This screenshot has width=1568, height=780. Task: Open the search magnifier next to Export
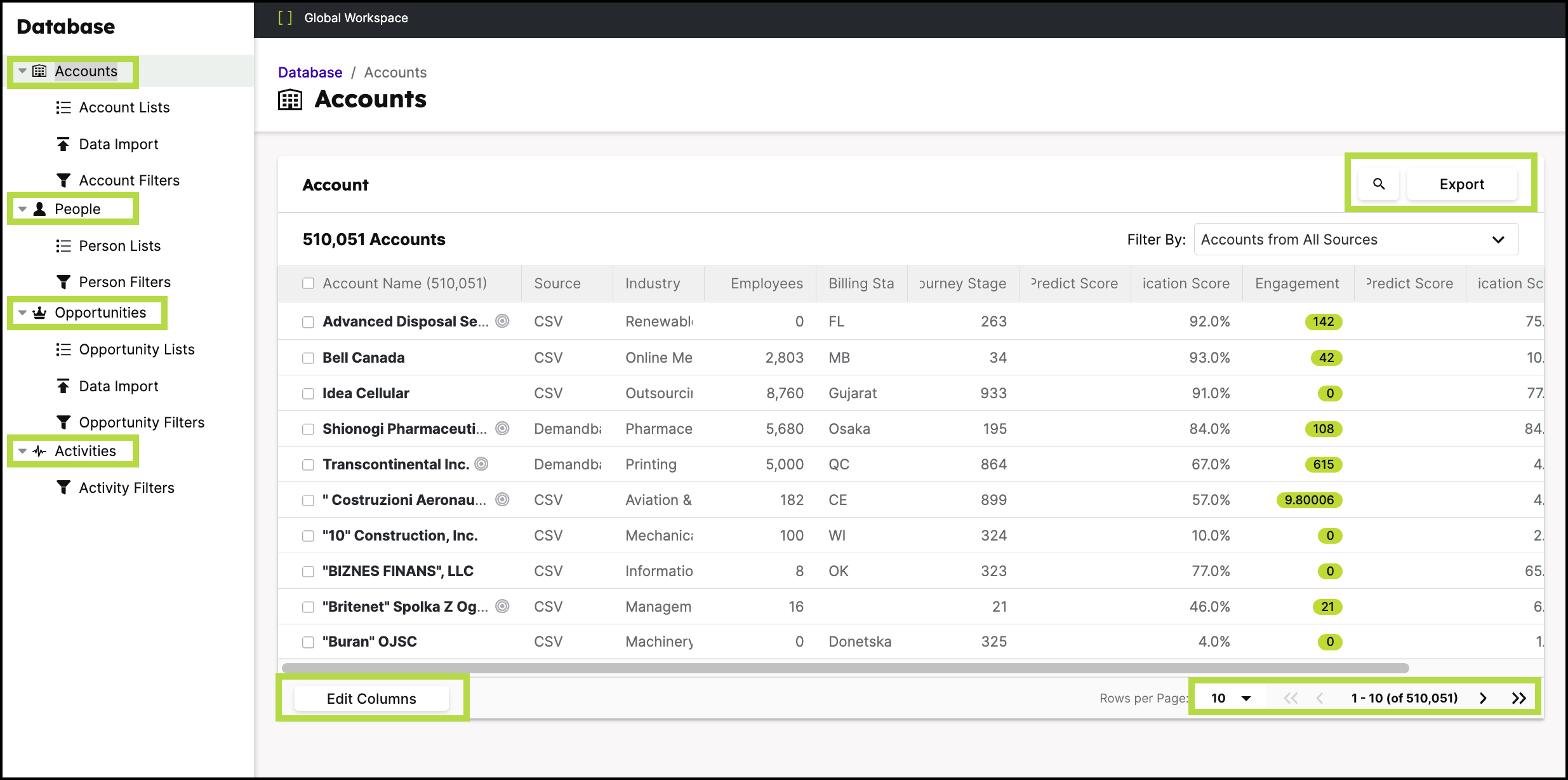coord(1378,184)
